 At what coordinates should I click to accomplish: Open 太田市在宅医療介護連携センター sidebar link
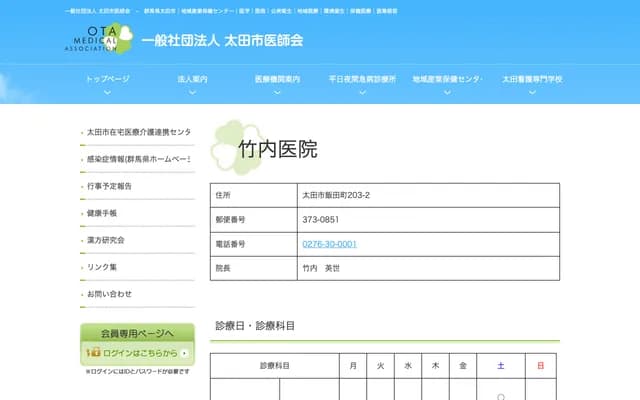click(138, 132)
